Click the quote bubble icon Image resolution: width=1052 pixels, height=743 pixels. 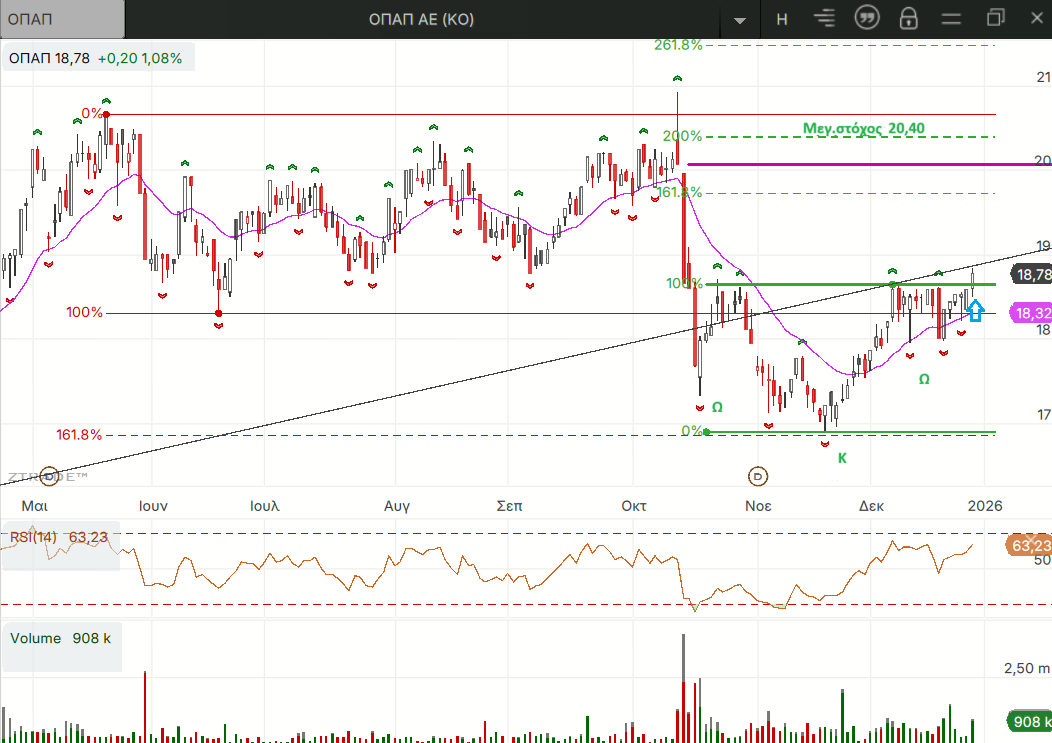(866, 18)
